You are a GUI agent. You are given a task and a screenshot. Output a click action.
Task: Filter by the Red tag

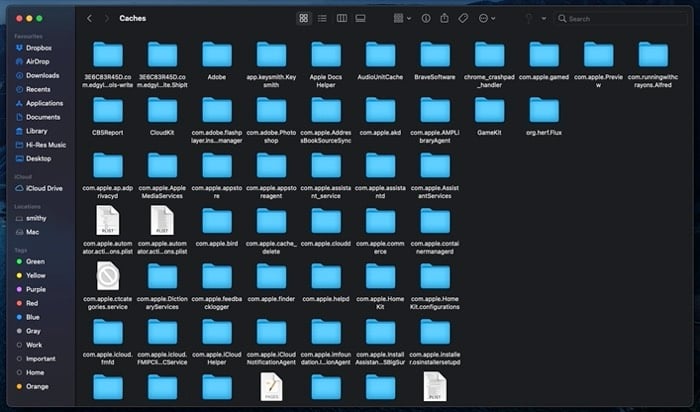27,303
